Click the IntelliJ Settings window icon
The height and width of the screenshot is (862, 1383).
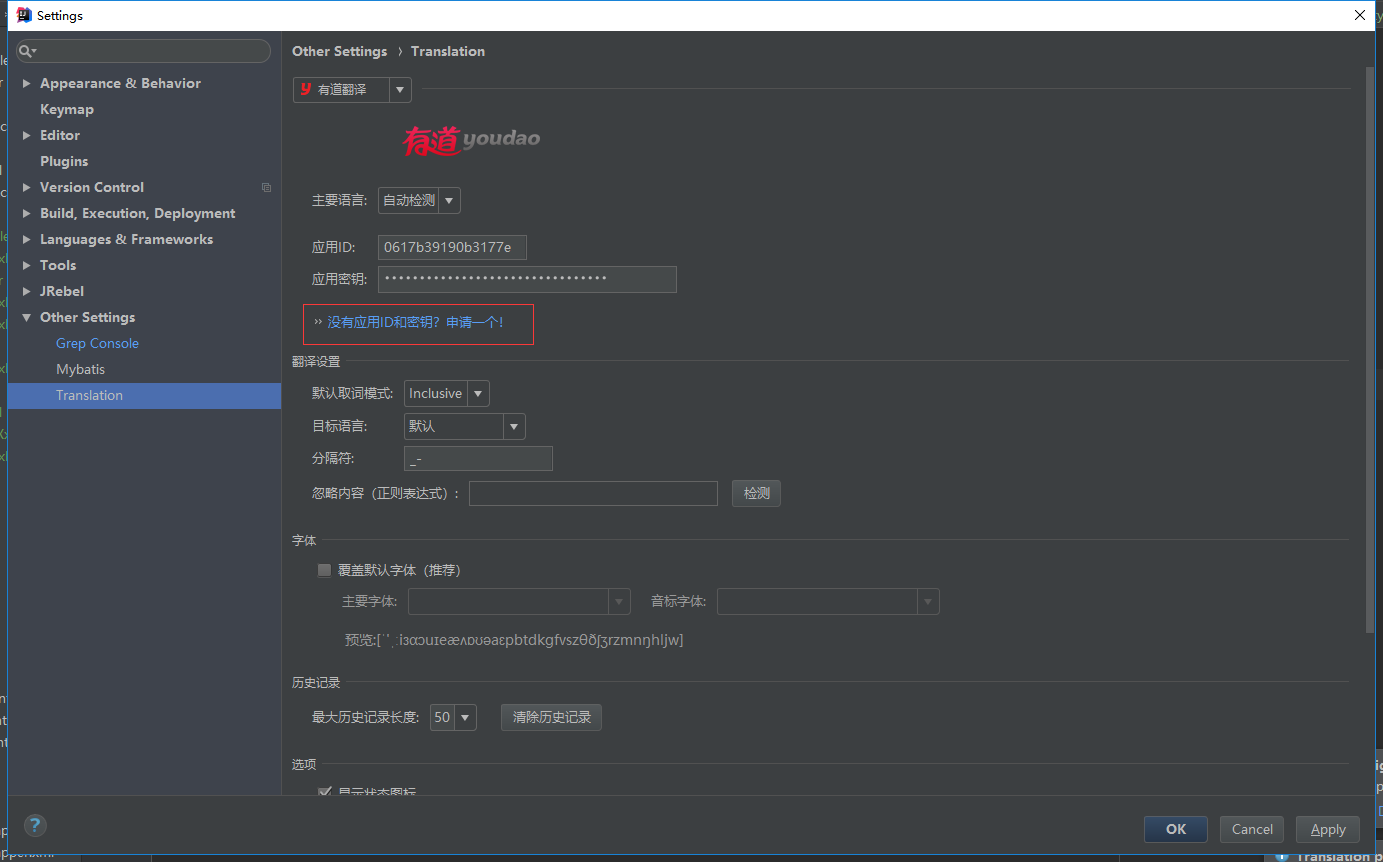(x=23, y=15)
